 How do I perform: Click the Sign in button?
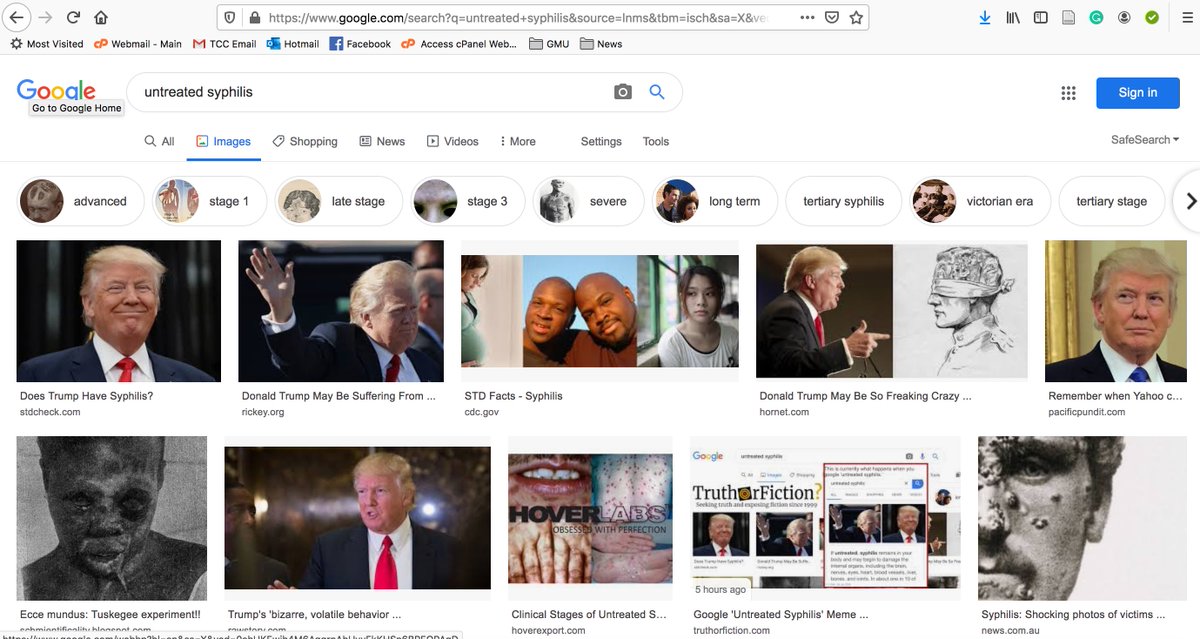coord(1137,93)
